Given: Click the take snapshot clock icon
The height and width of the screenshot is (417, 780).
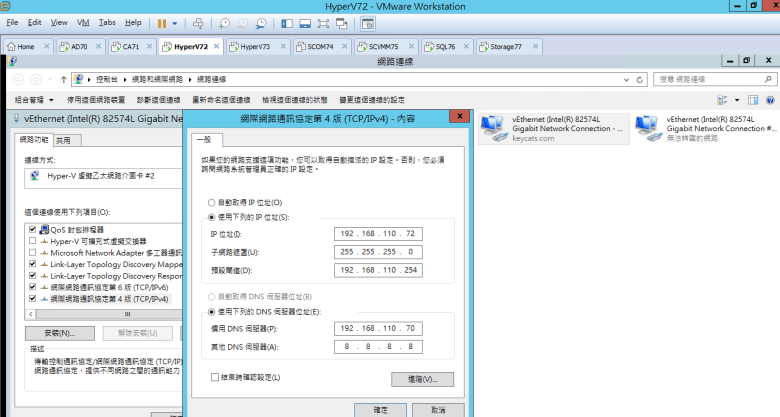Looking at the screenshot, I should (224, 22).
